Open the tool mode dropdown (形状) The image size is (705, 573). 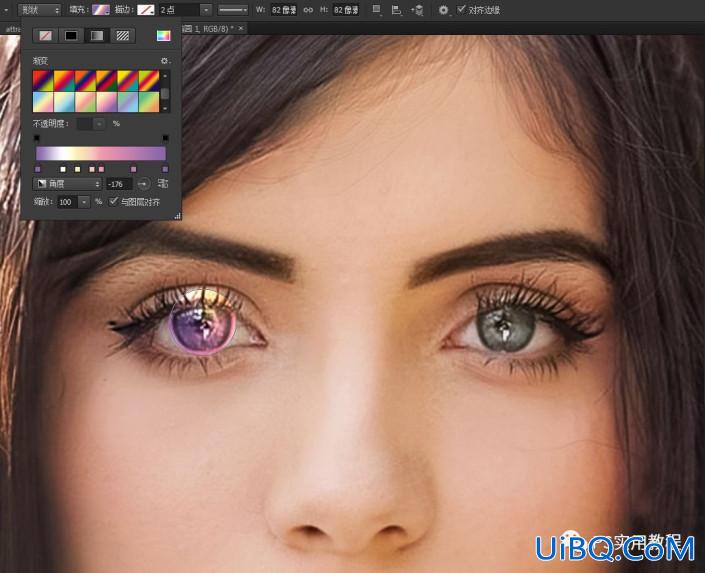[x=39, y=10]
